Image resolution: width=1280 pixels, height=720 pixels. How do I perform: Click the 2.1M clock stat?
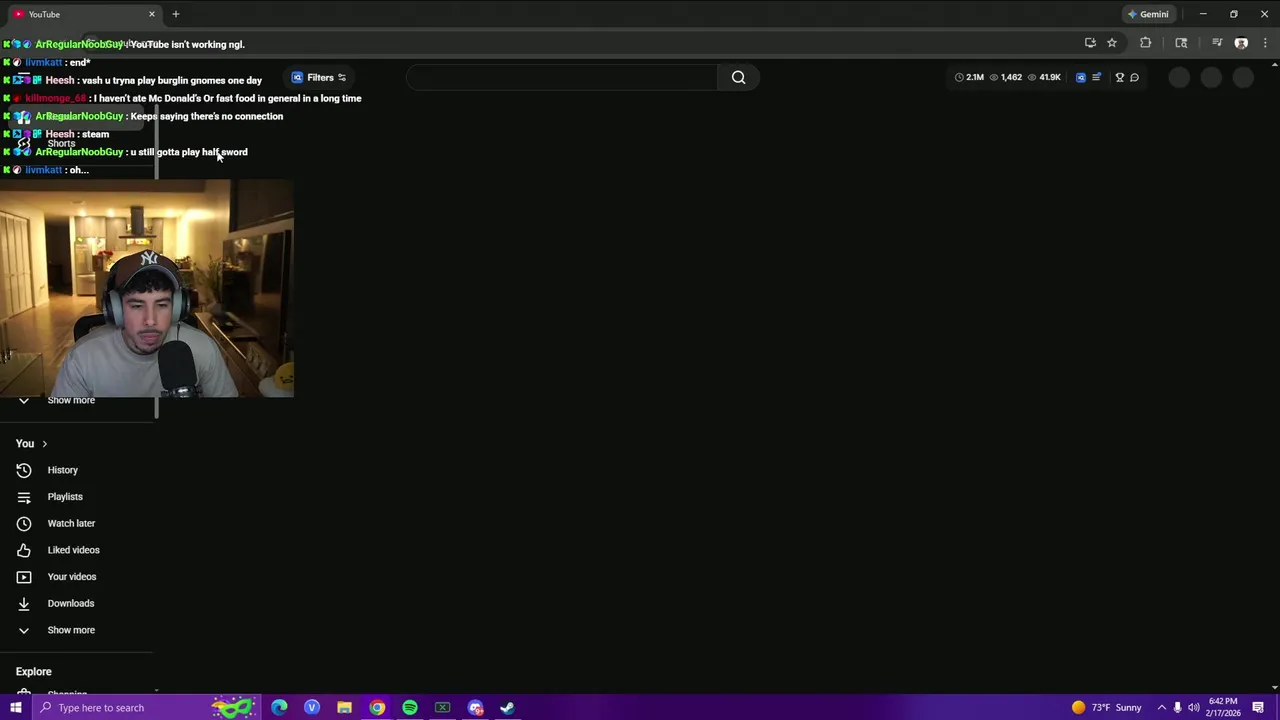pos(969,77)
